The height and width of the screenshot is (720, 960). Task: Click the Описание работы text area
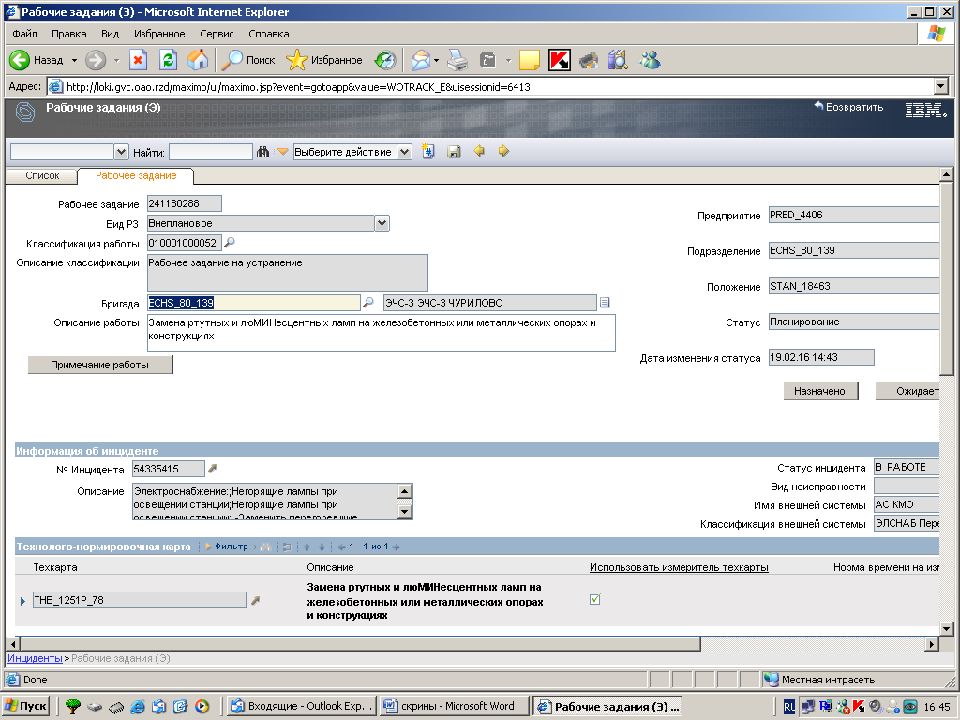click(381, 333)
